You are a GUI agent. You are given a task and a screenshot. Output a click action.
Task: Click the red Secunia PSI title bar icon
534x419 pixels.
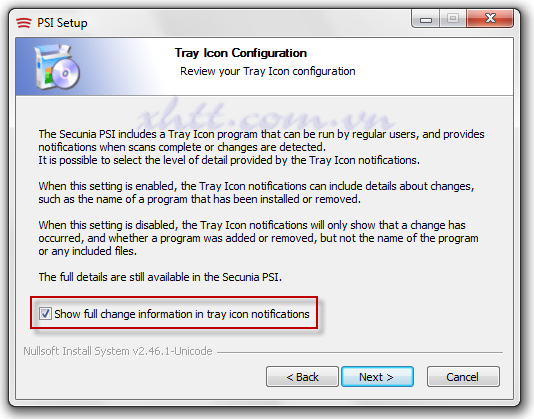pyautogui.click(x=23, y=23)
